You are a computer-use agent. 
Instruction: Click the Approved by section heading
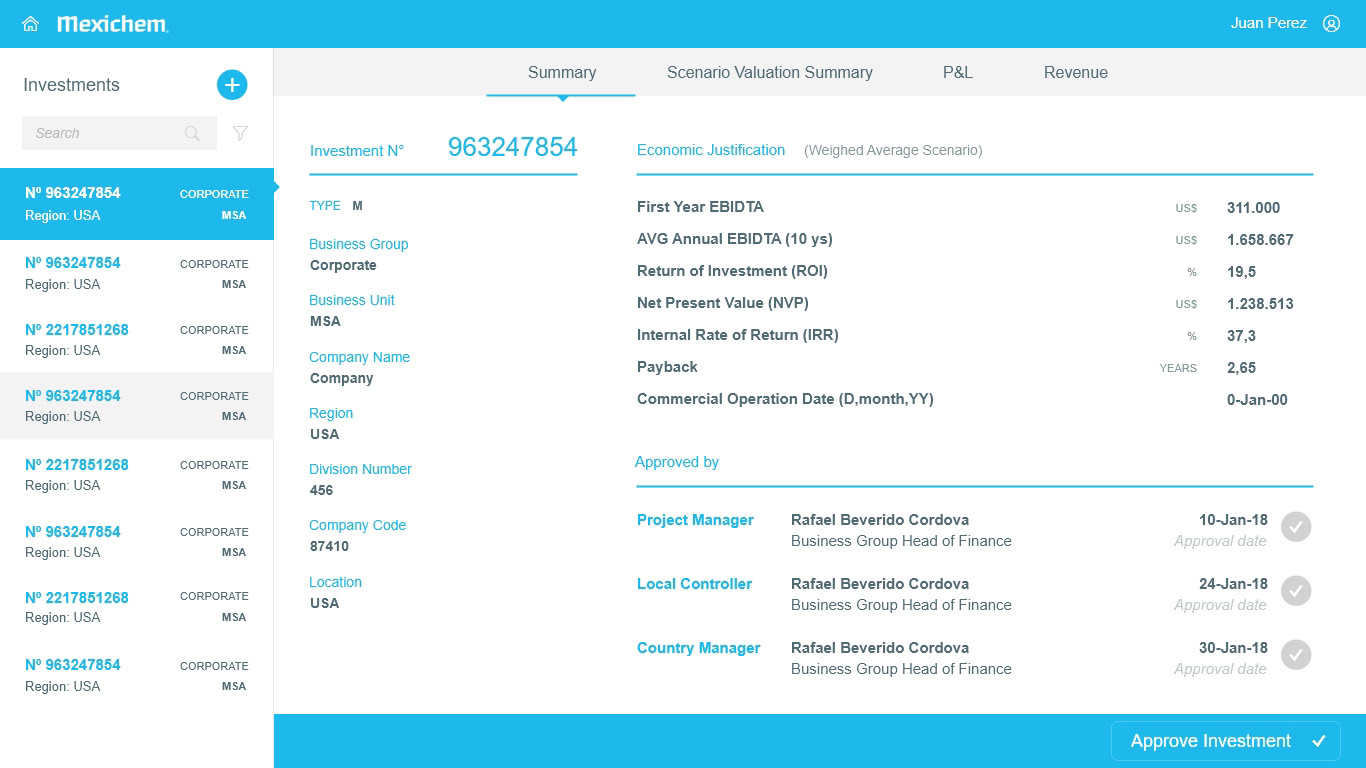(677, 462)
